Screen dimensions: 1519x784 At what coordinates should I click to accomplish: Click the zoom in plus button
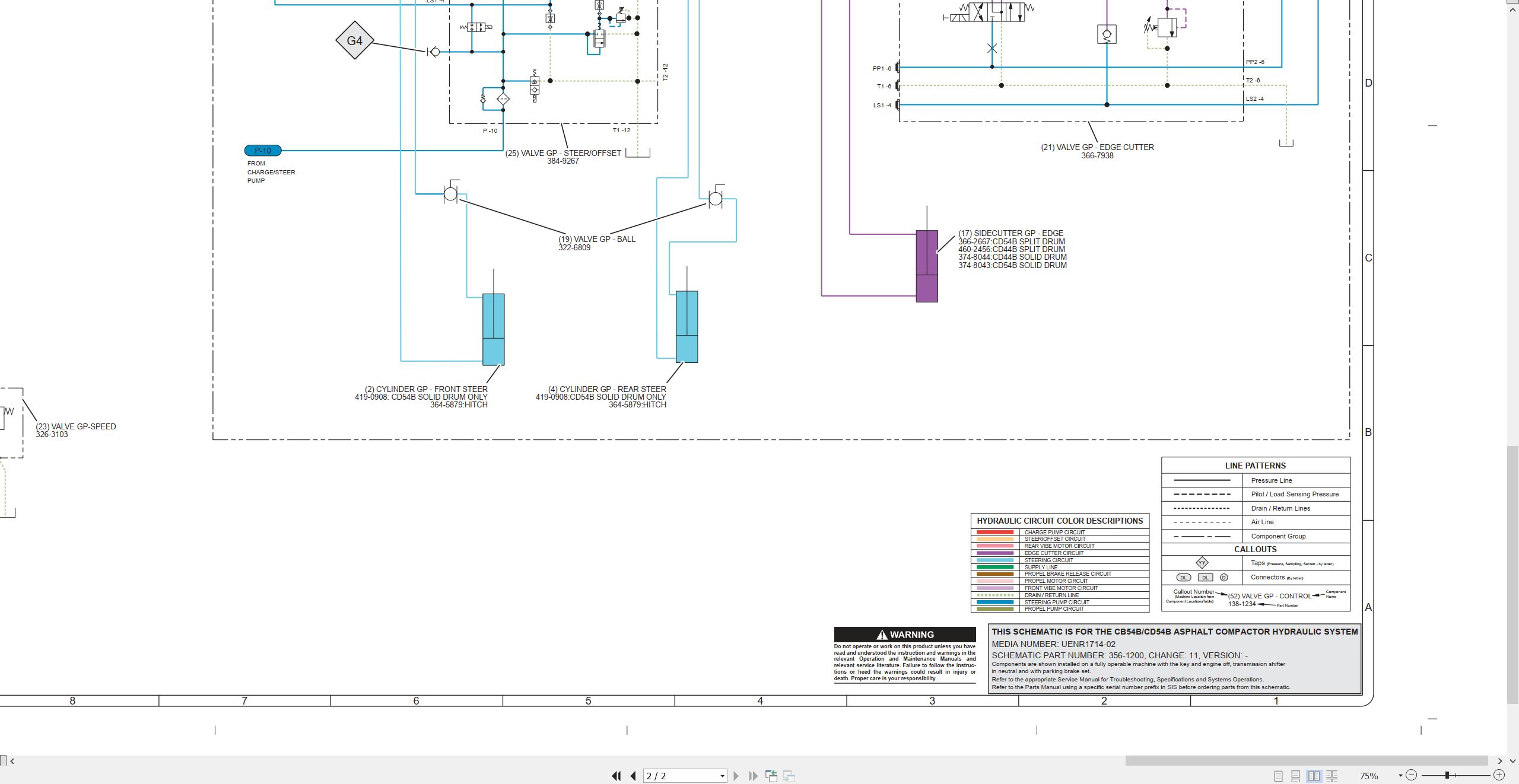coord(1499,775)
